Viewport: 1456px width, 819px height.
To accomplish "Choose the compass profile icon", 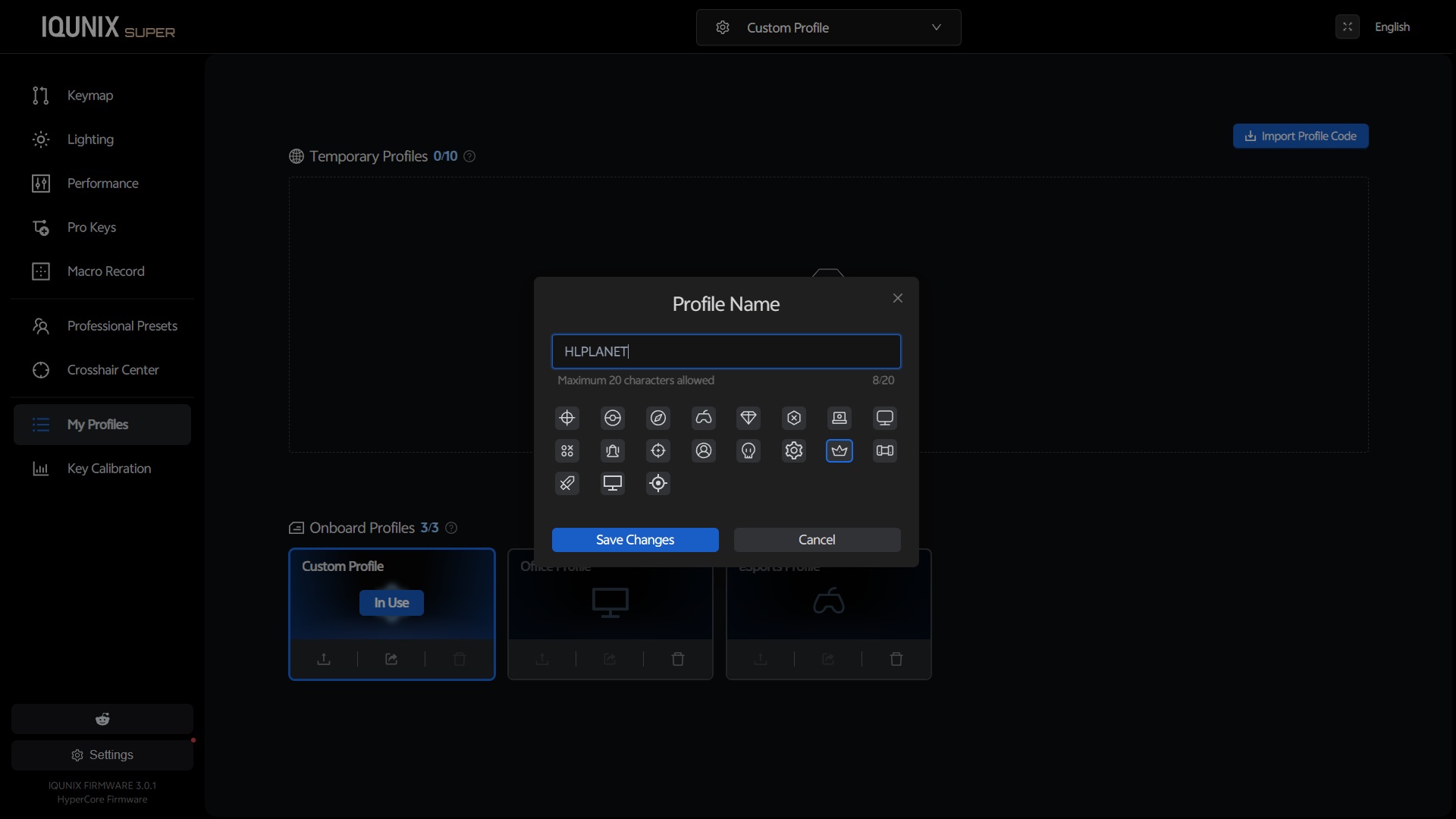I will (658, 418).
